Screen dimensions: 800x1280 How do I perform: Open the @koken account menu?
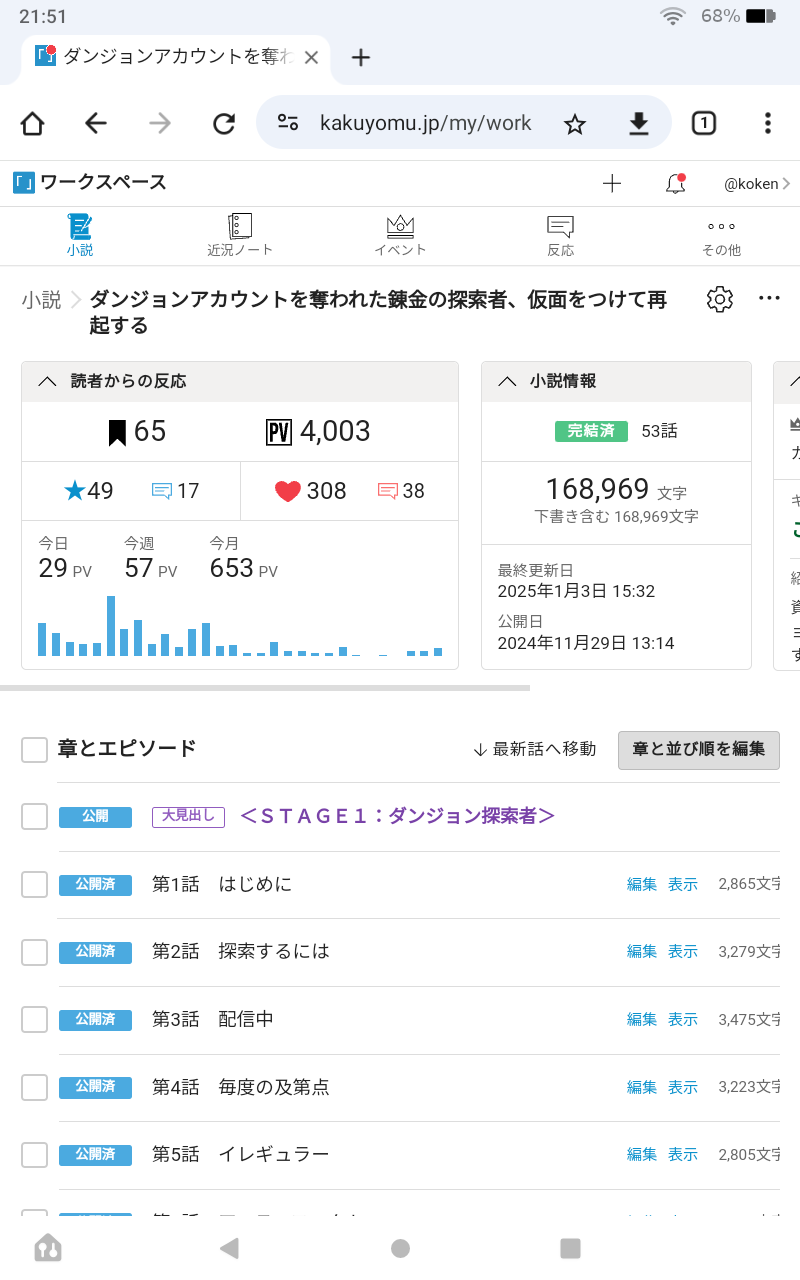pyautogui.click(x=756, y=183)
